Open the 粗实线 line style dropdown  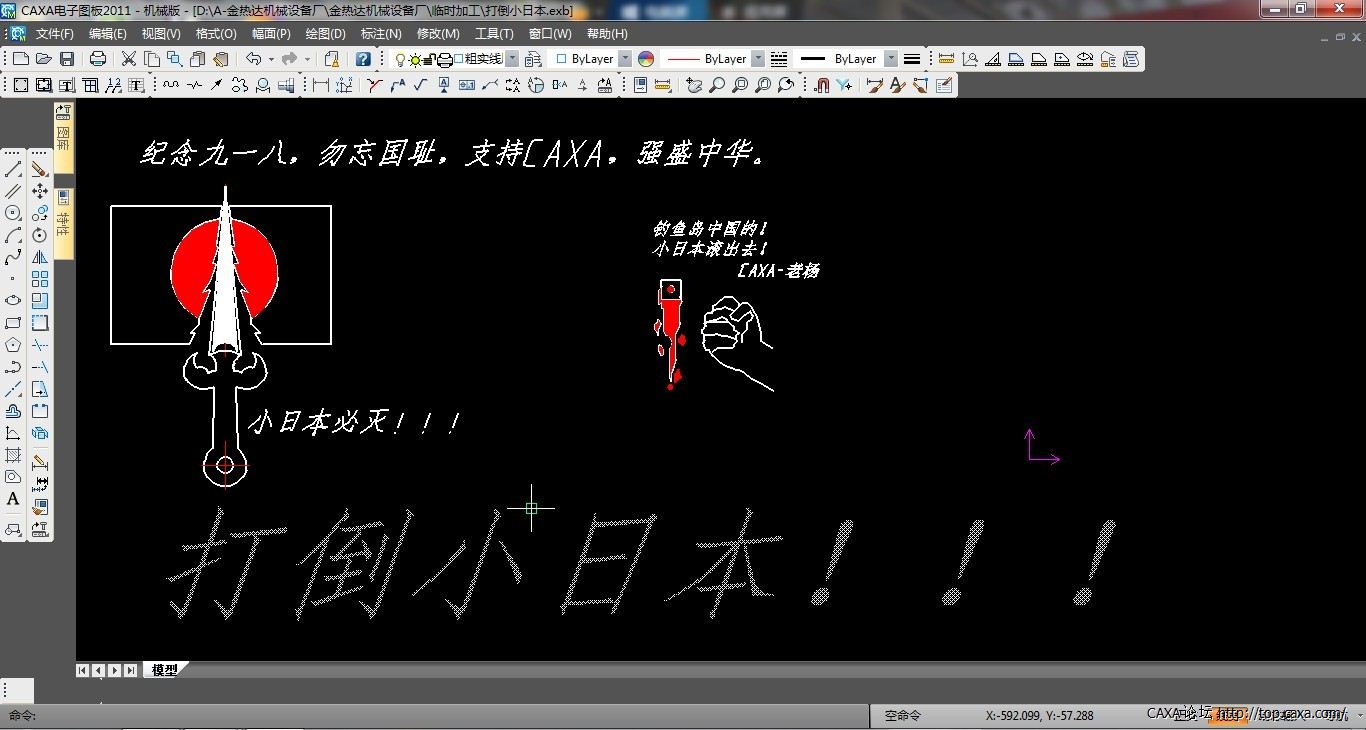pyautogui.click(x=512, y=59)
